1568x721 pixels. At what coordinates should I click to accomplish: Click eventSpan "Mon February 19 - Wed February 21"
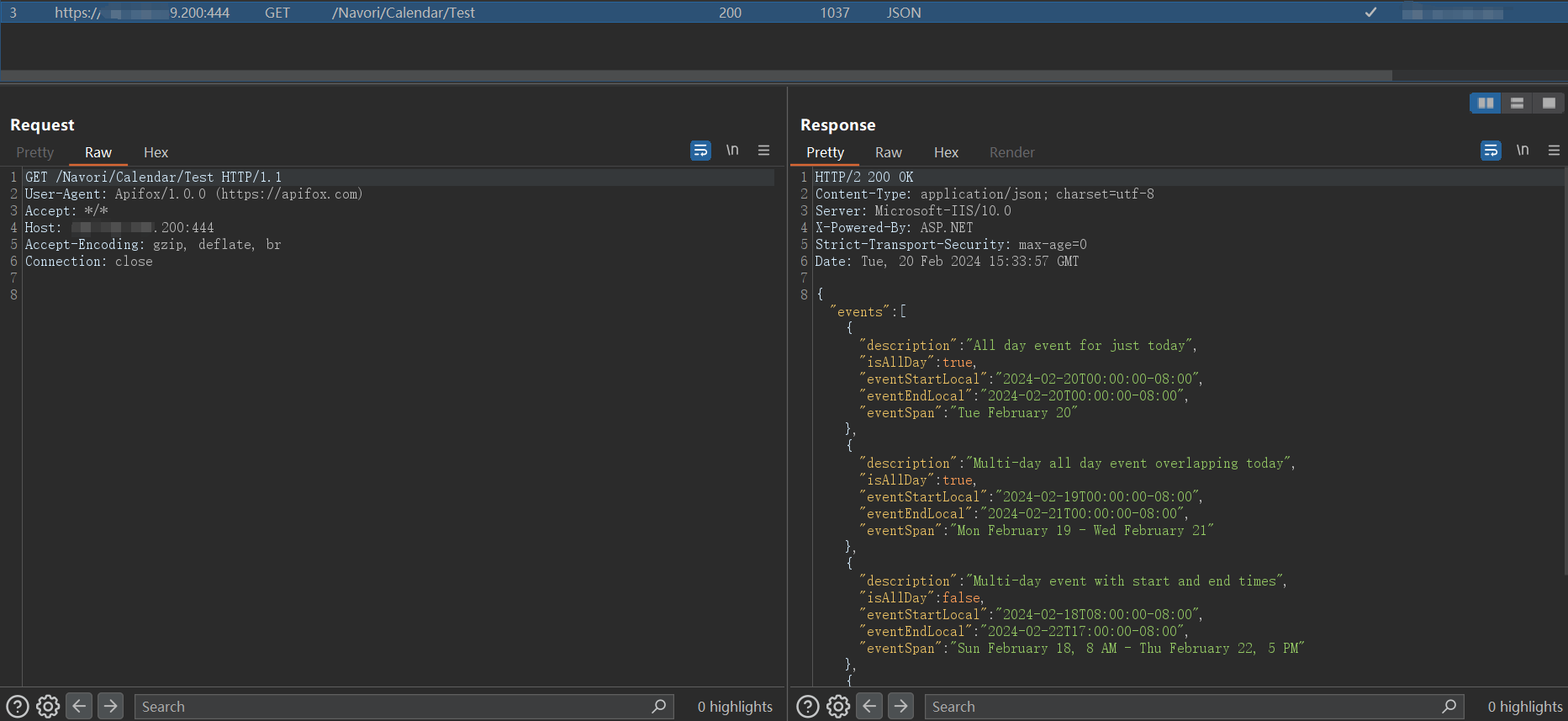point(1082,530)
